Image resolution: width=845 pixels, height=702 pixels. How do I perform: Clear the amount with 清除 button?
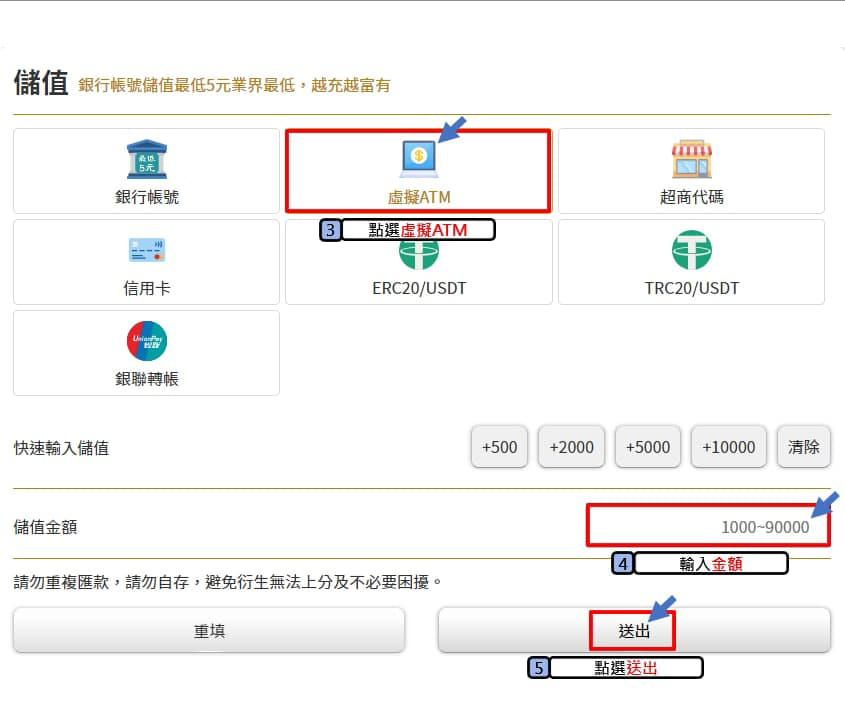803,447
